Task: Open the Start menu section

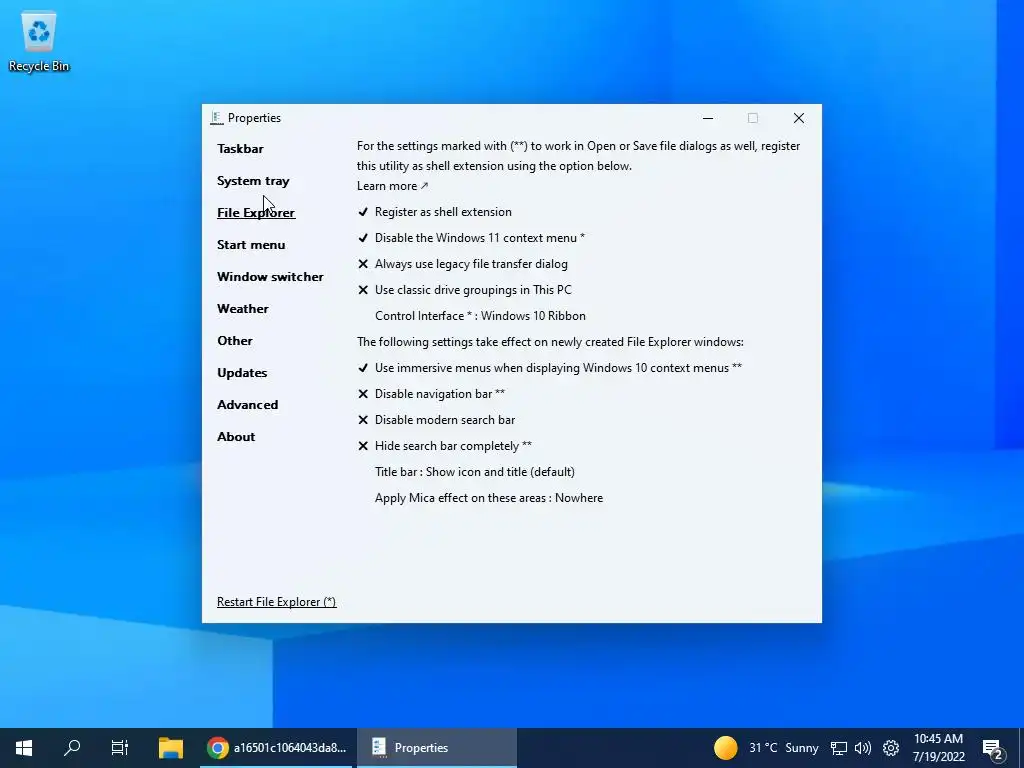Action: pyautogui.click(x=251, y=245)
